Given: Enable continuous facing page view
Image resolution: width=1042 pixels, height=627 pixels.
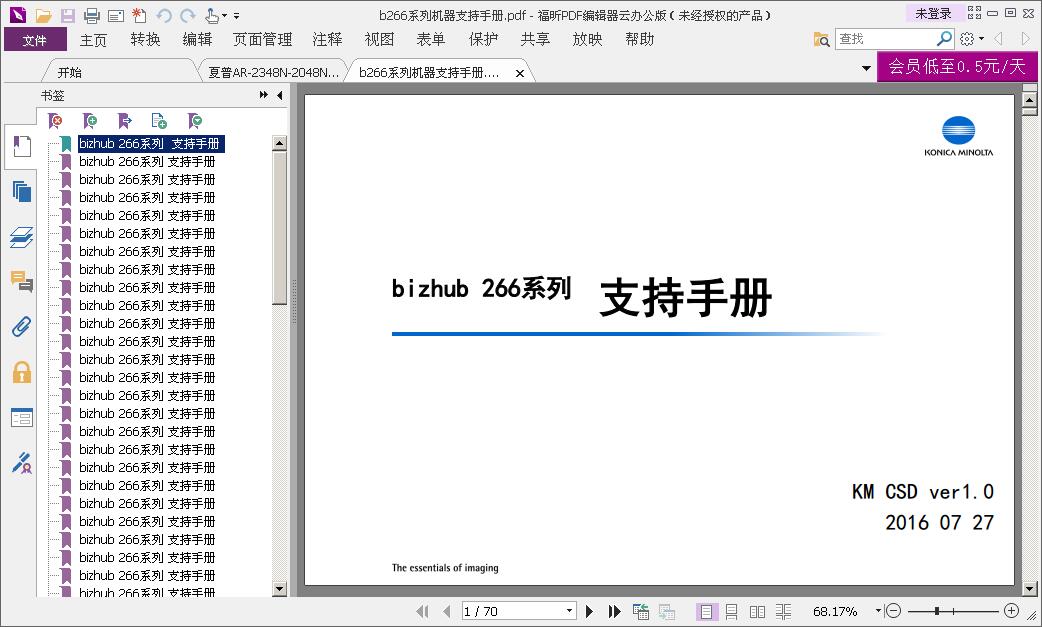Looking at the screenshot, I should coord(783,611).
